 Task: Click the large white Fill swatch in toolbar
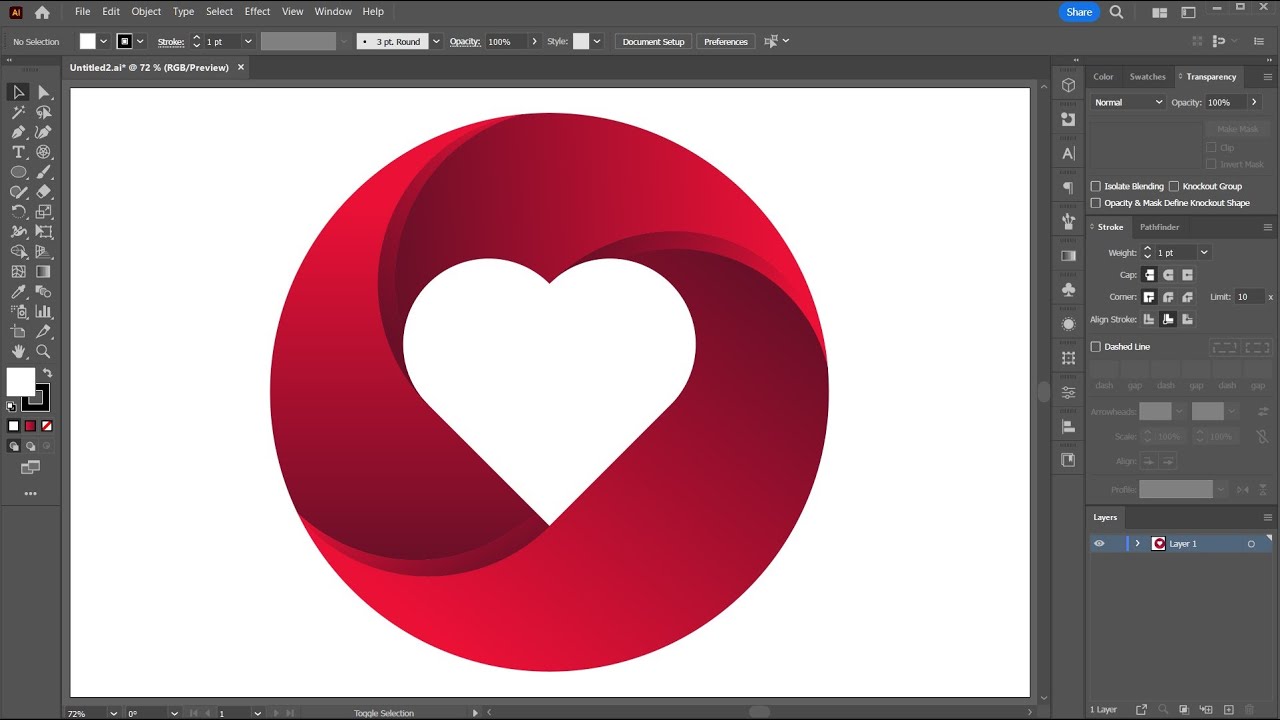point(21,382)
